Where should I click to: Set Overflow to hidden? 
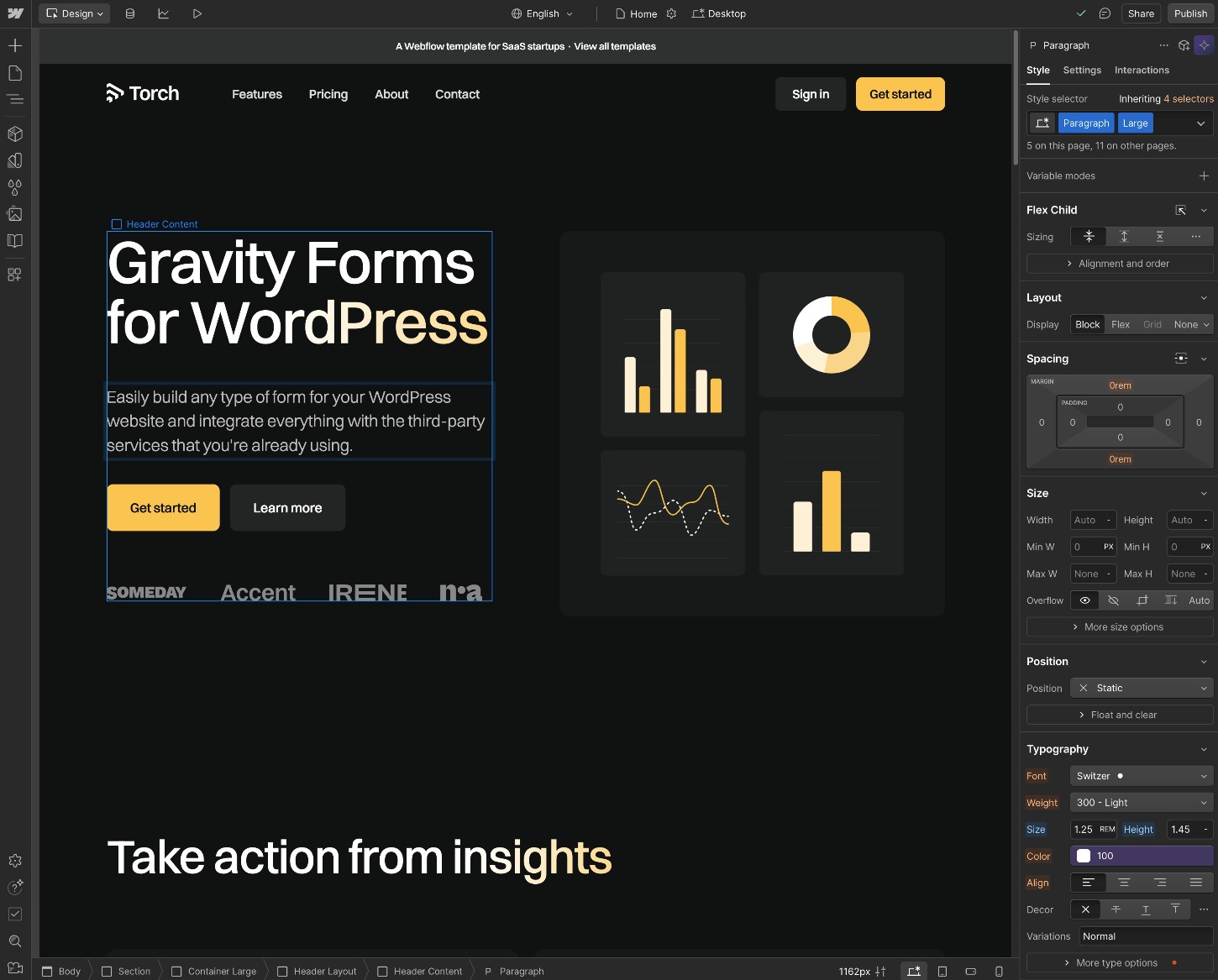pos(1113,600)
